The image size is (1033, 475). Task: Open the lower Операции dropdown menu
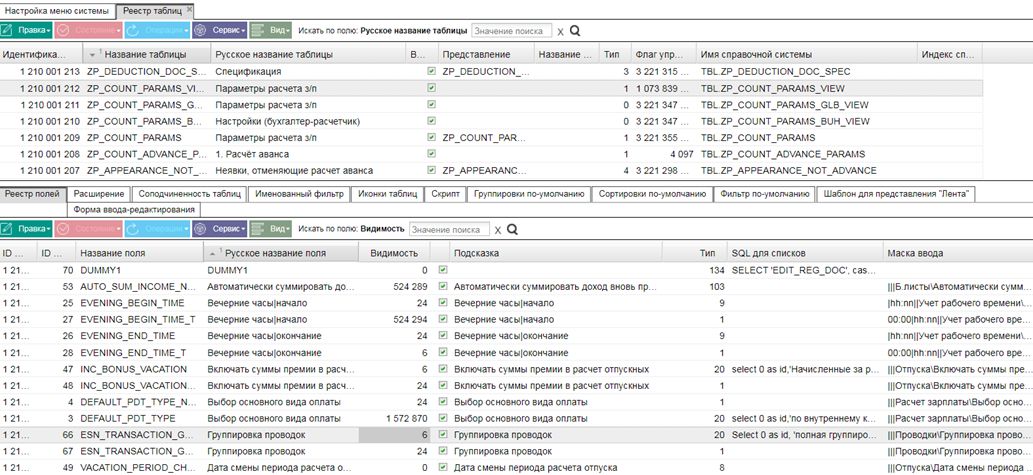pos(157,229)
